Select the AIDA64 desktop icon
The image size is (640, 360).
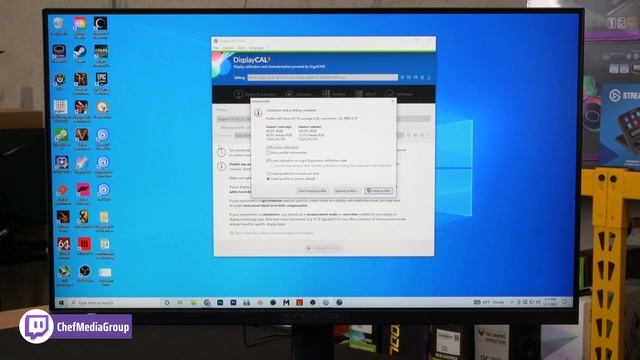(64, 247)
